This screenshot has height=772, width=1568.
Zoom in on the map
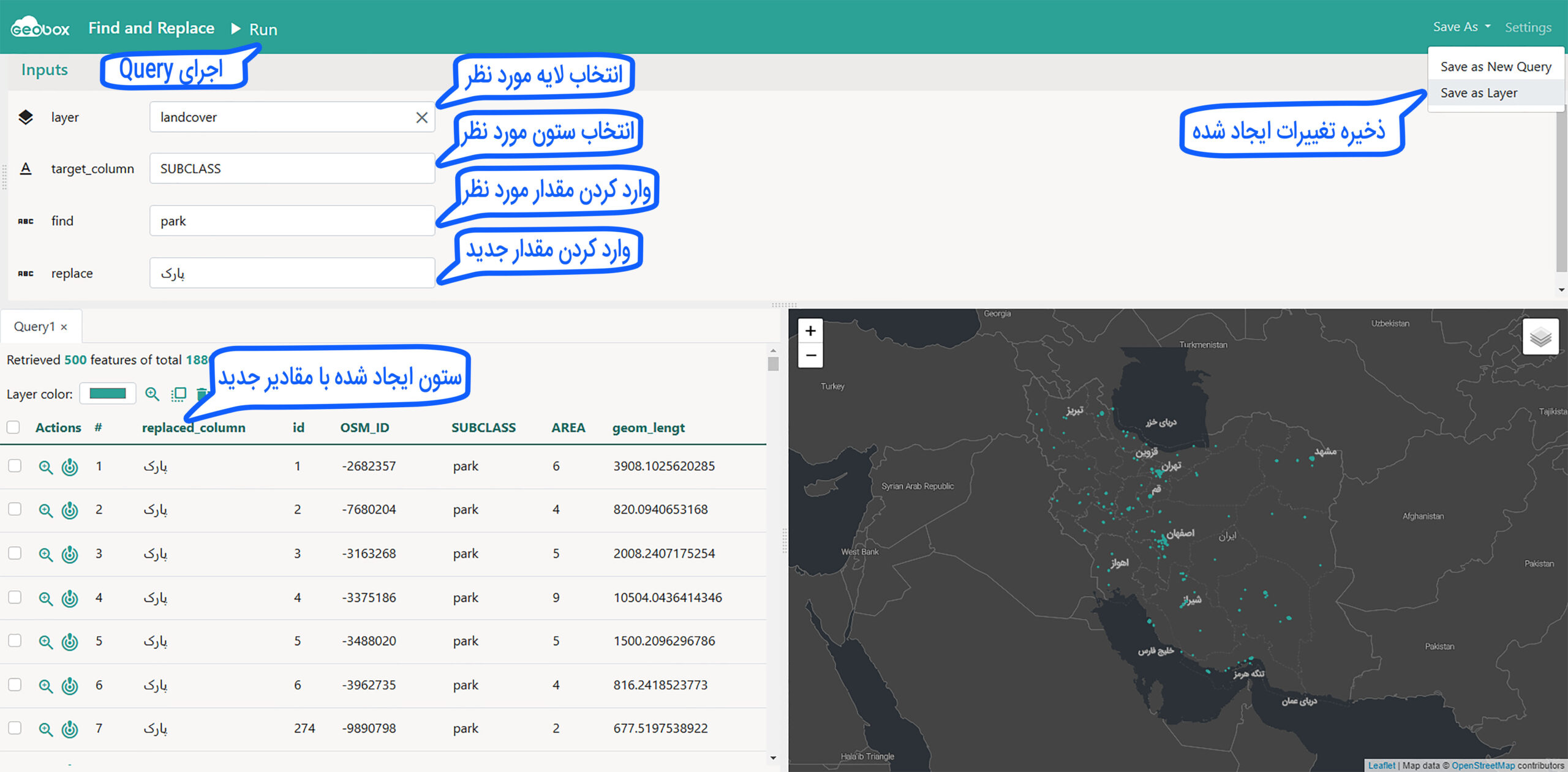tap(810, 331)
